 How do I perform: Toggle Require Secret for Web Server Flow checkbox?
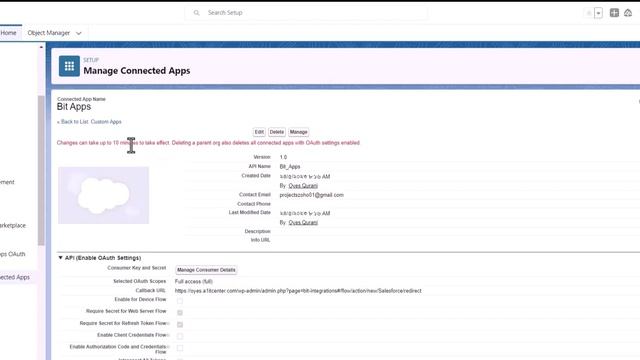point(180,313)
